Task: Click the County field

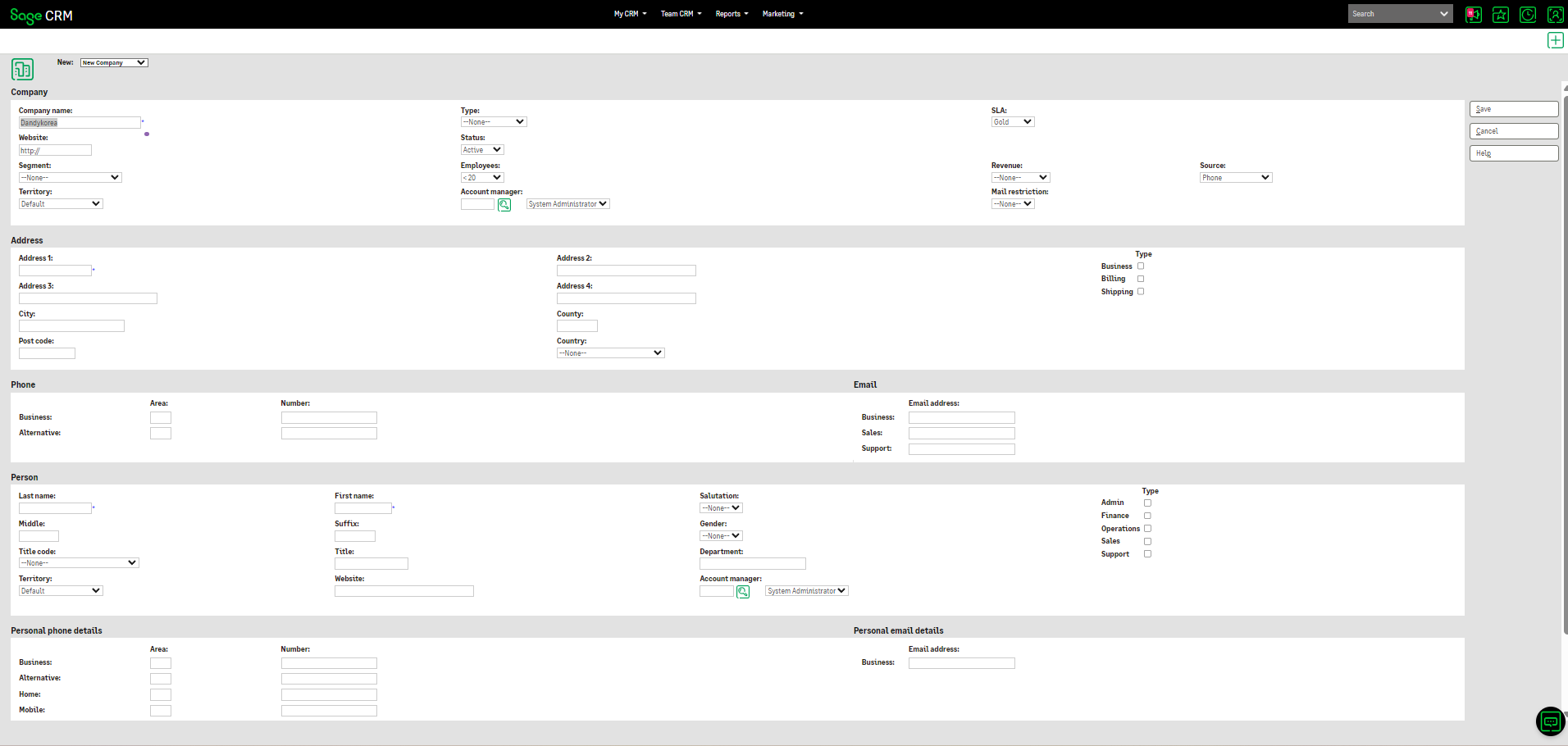Action: pyautogui.click(x=577, y=325)
